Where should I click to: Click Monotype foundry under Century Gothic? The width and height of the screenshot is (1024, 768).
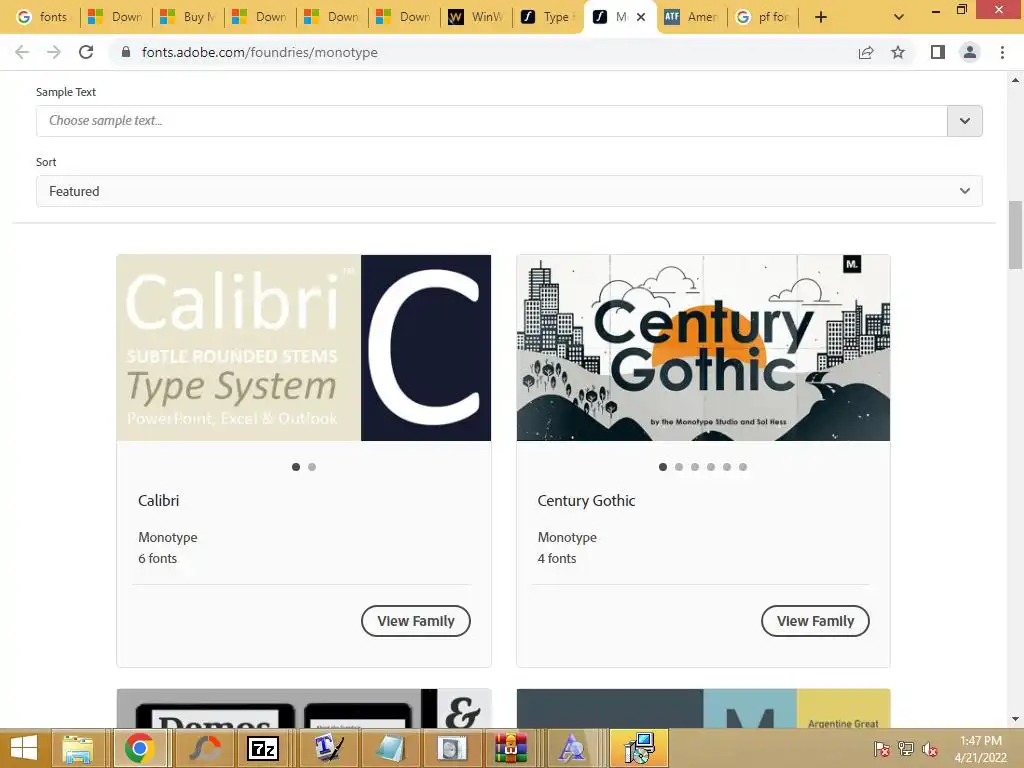tap(568, 537)
